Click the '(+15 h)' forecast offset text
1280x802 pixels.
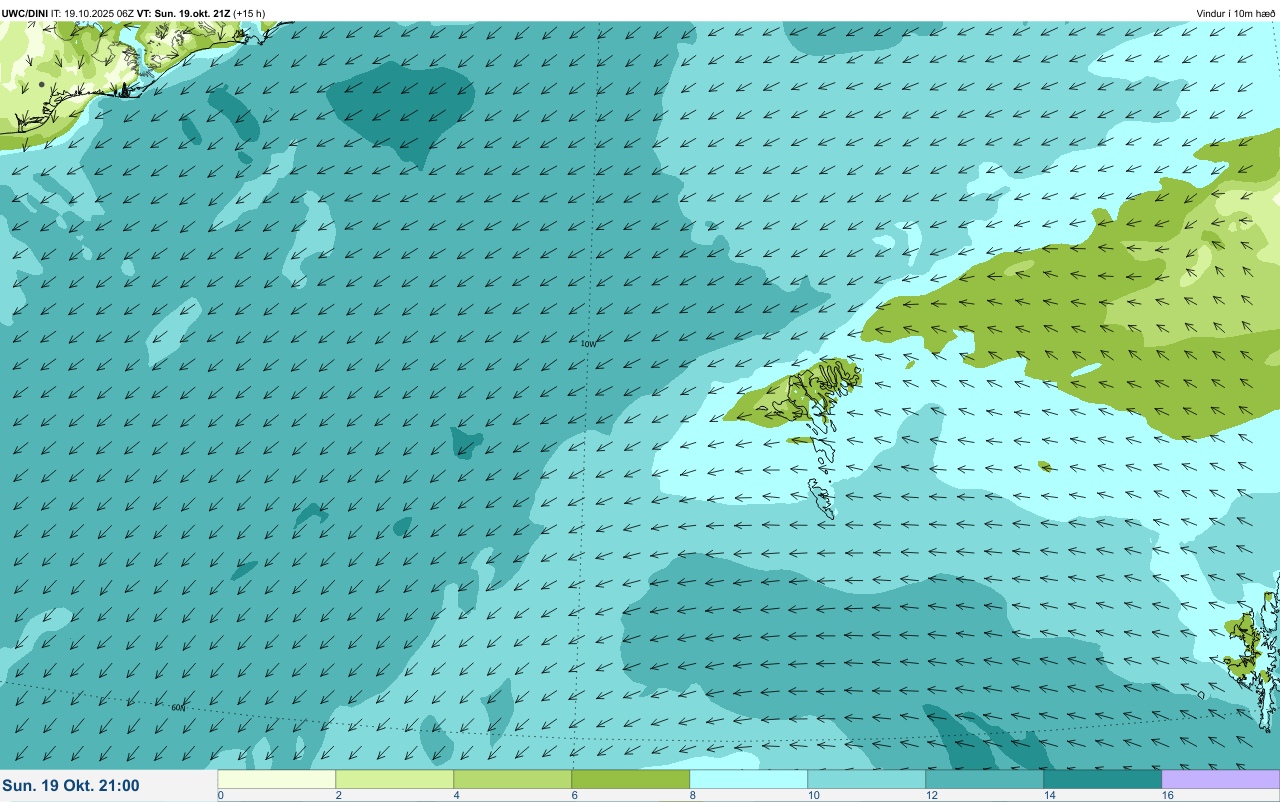(x=249, y=13)
